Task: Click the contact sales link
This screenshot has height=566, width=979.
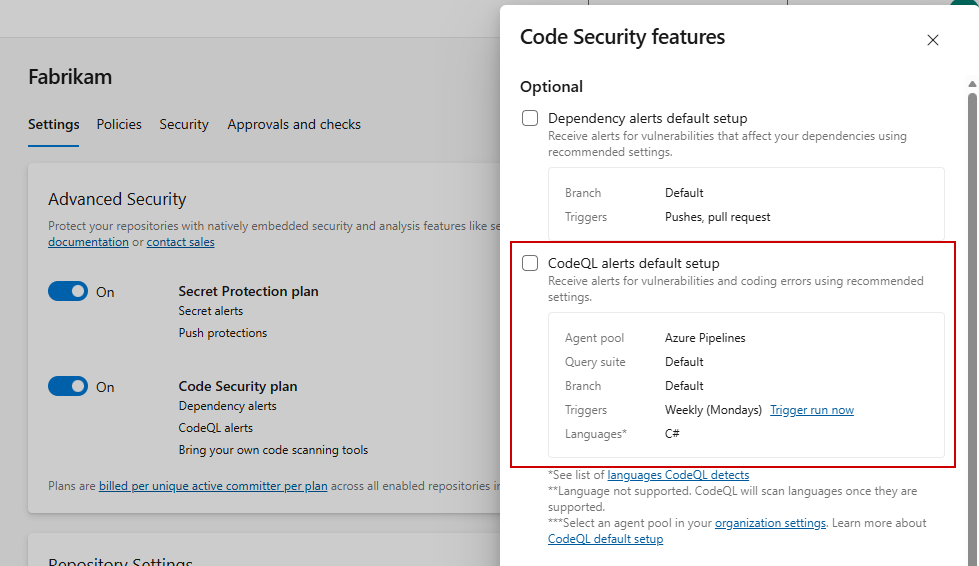Action: coord(180,242)
